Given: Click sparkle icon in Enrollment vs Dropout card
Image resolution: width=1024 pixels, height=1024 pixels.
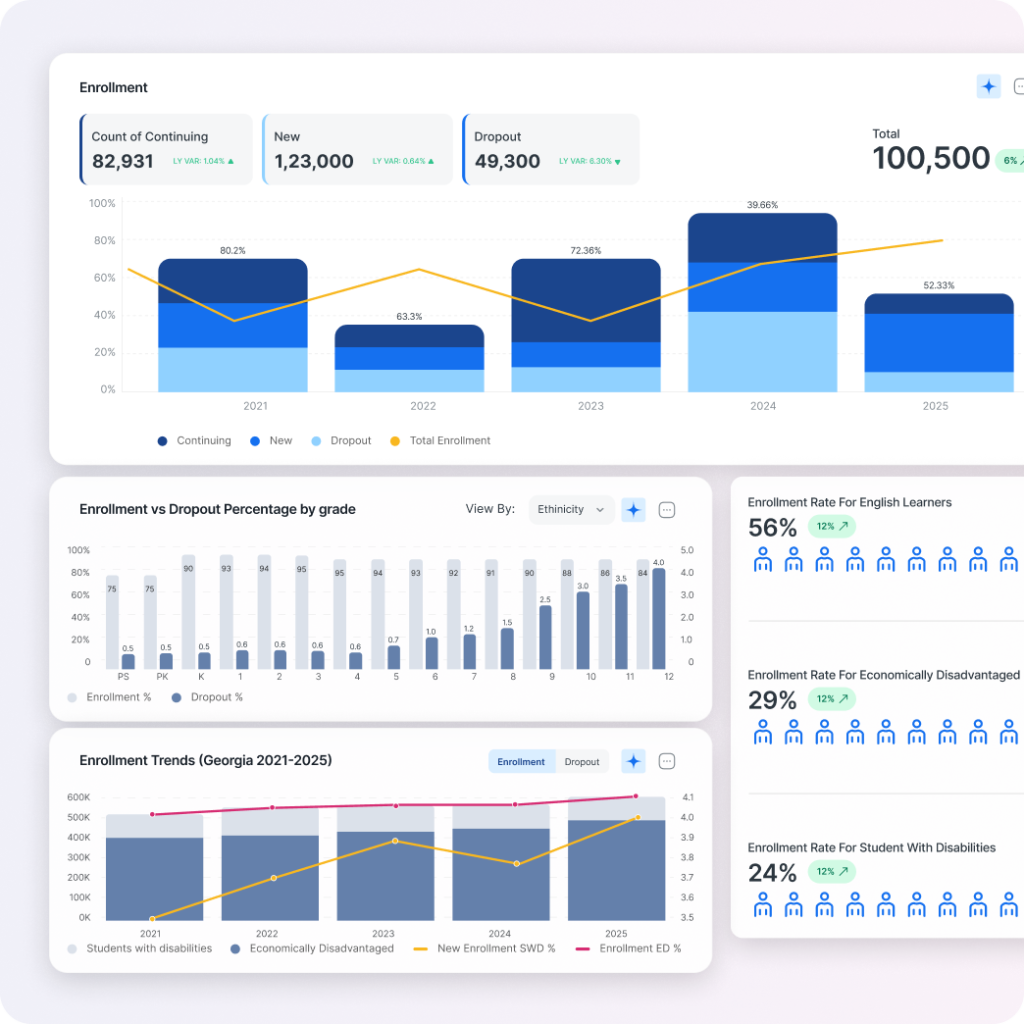Looking at the screenshot, I should click(x=633, y=510).
